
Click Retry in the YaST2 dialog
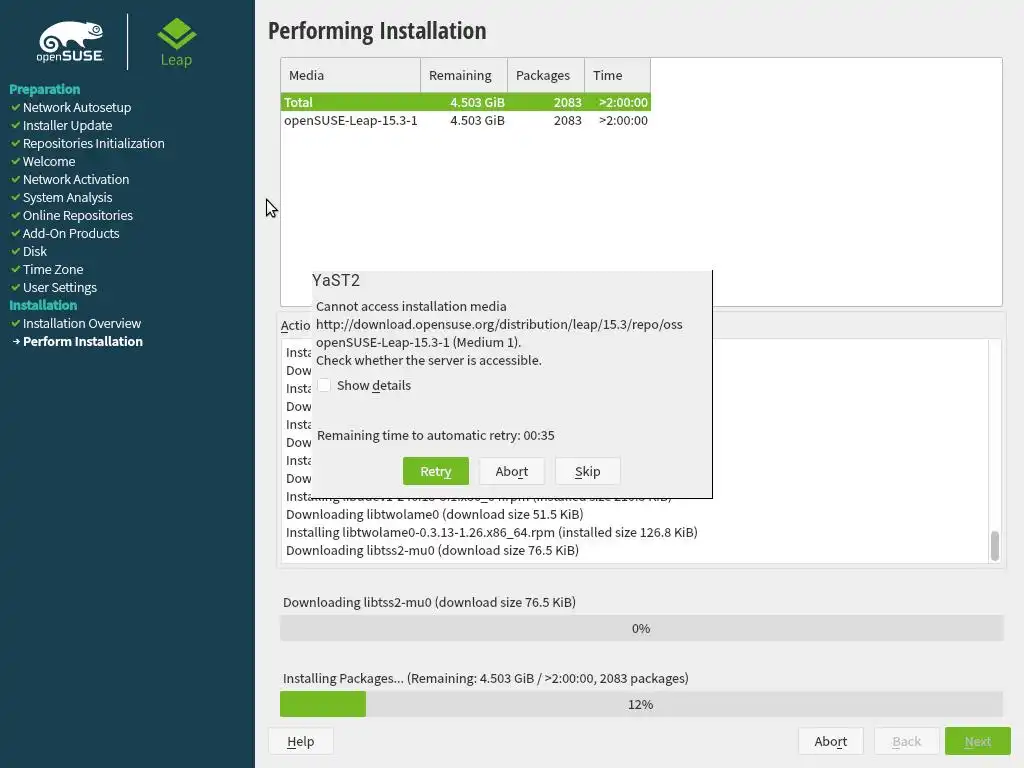pyautogui.click(x=436, y=471)
